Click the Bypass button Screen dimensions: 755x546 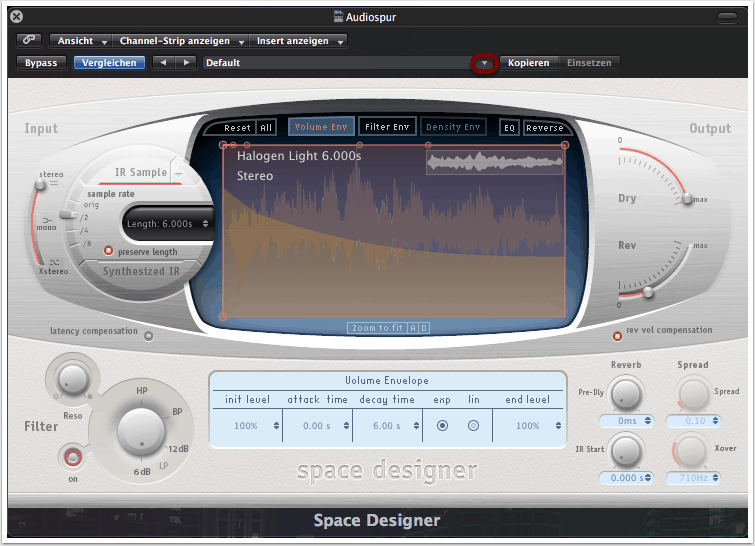click(x=41, y=63)
